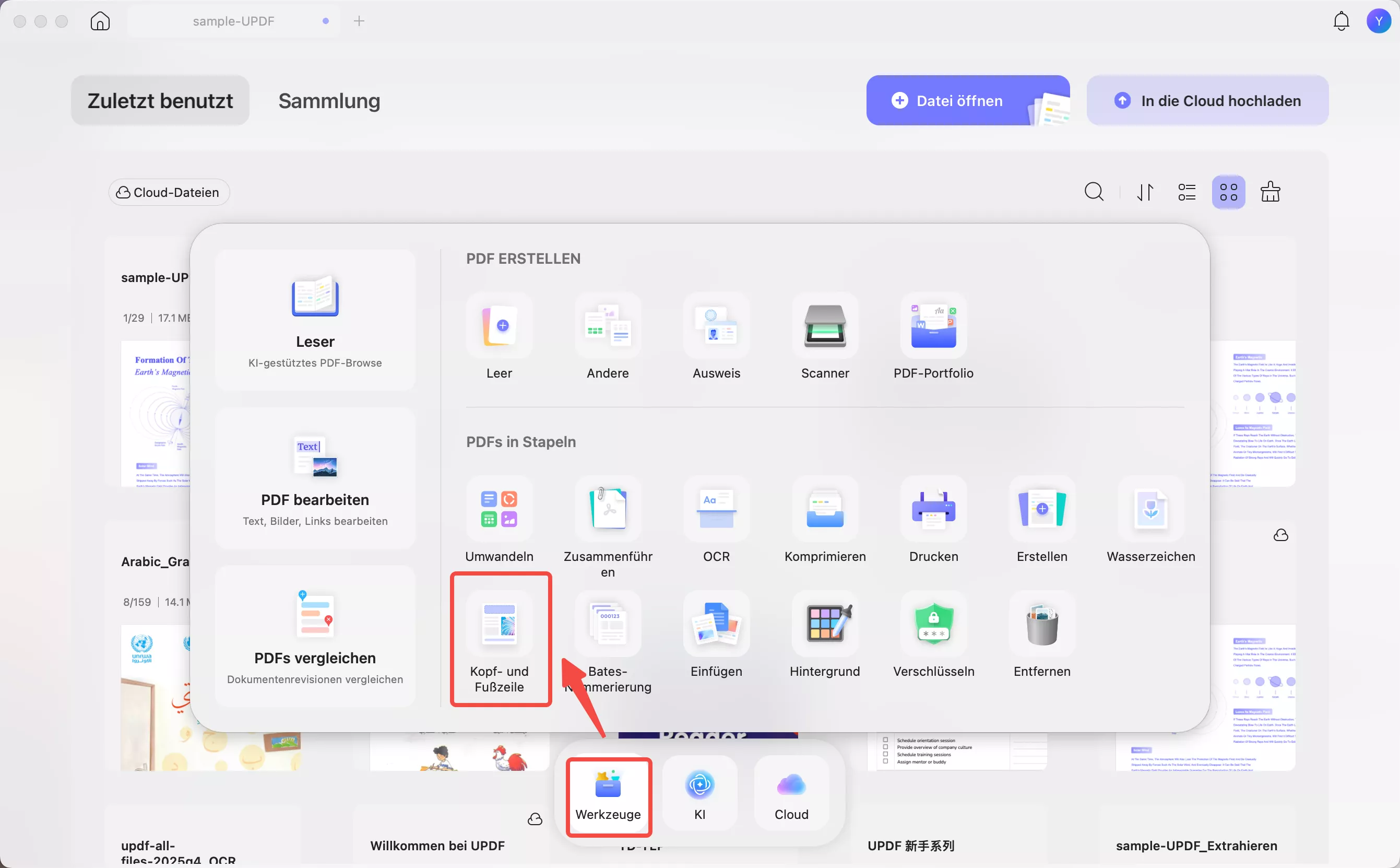Open the user account avatar menu
The image size is (1400, 868).
click(1378, 21)
